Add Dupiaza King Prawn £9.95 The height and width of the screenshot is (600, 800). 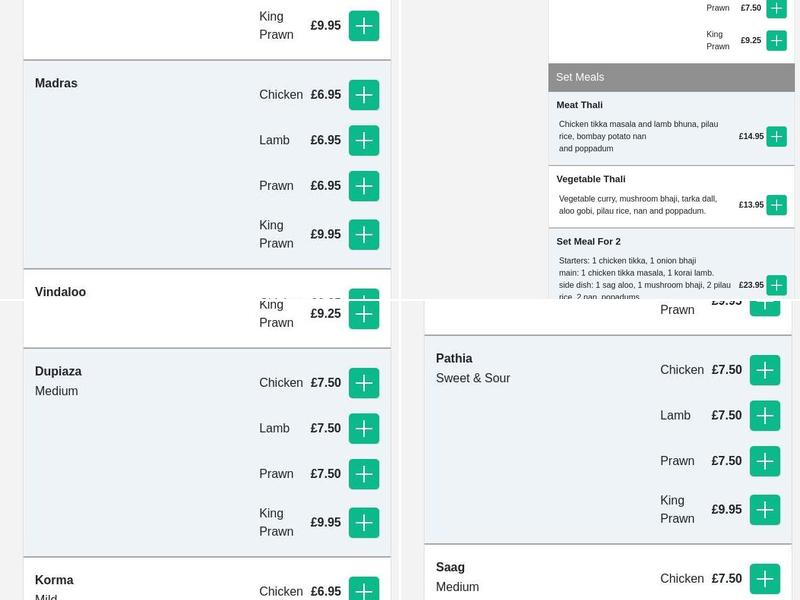[364, 523]
